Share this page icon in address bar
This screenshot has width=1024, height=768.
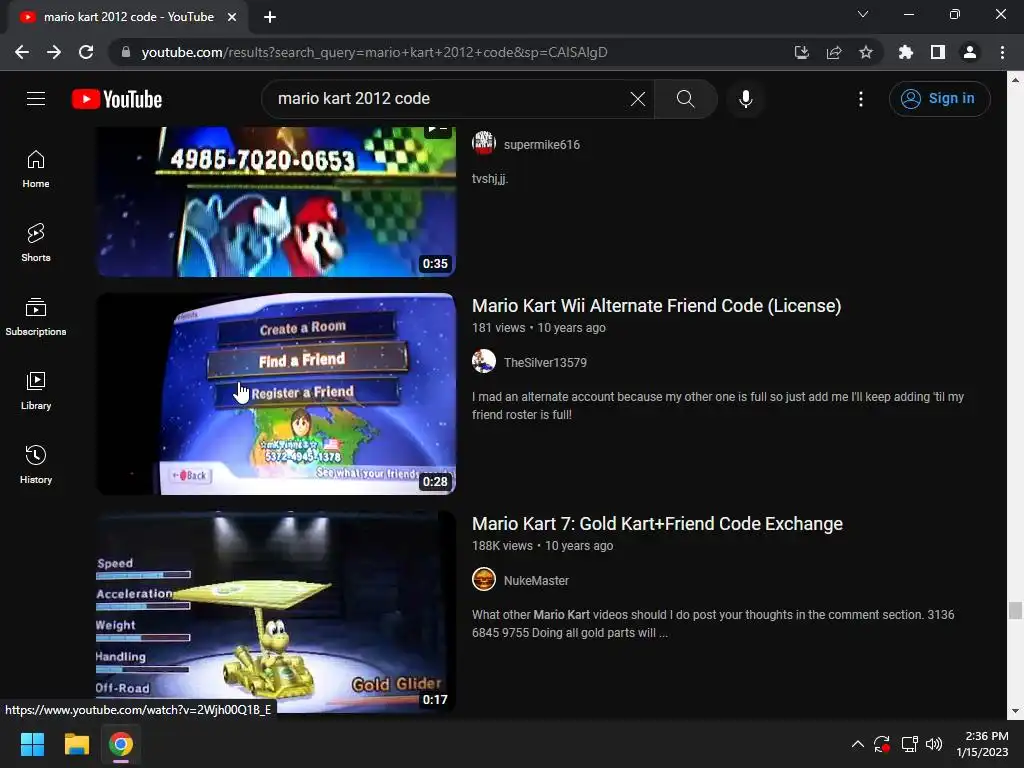pos(833,52)
